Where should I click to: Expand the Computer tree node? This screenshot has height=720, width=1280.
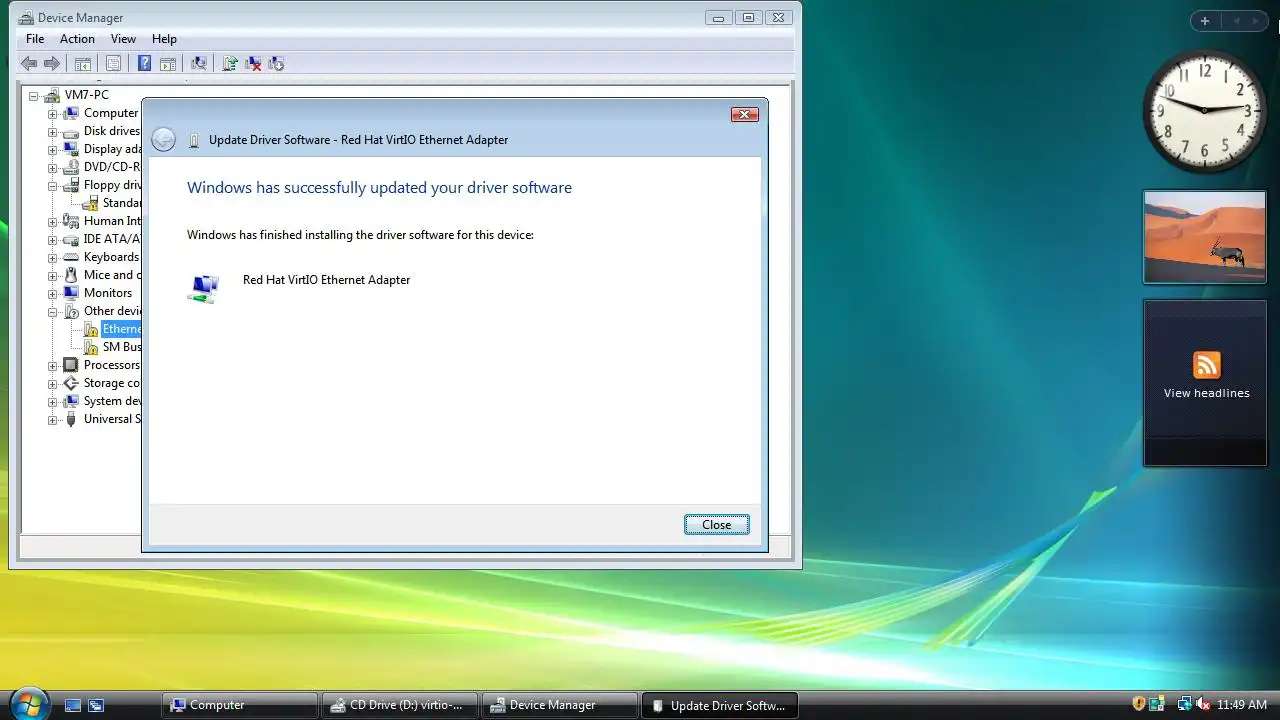tap(52, 114)
